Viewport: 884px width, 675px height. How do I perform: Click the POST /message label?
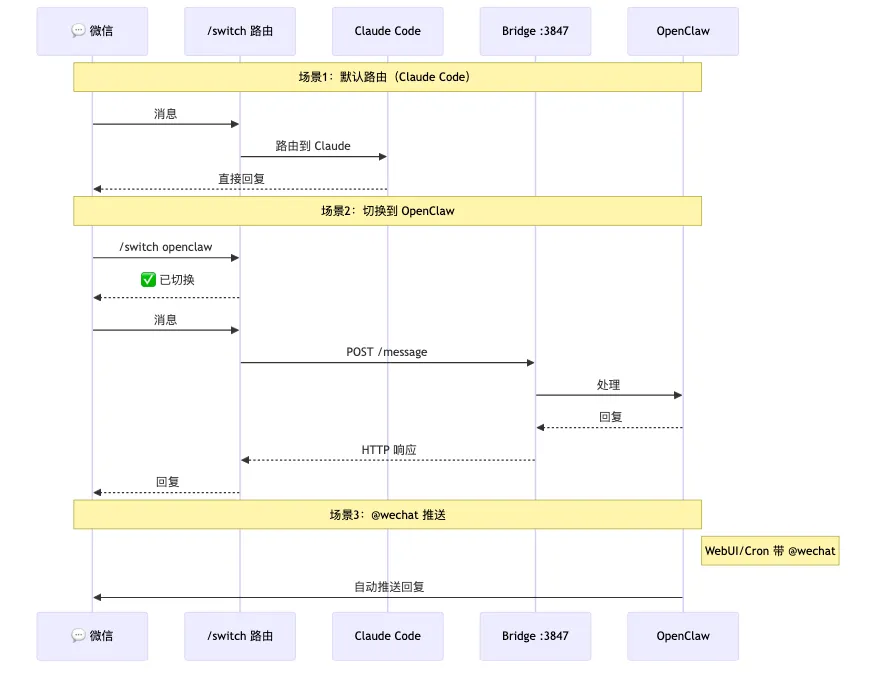click(387, 352)
